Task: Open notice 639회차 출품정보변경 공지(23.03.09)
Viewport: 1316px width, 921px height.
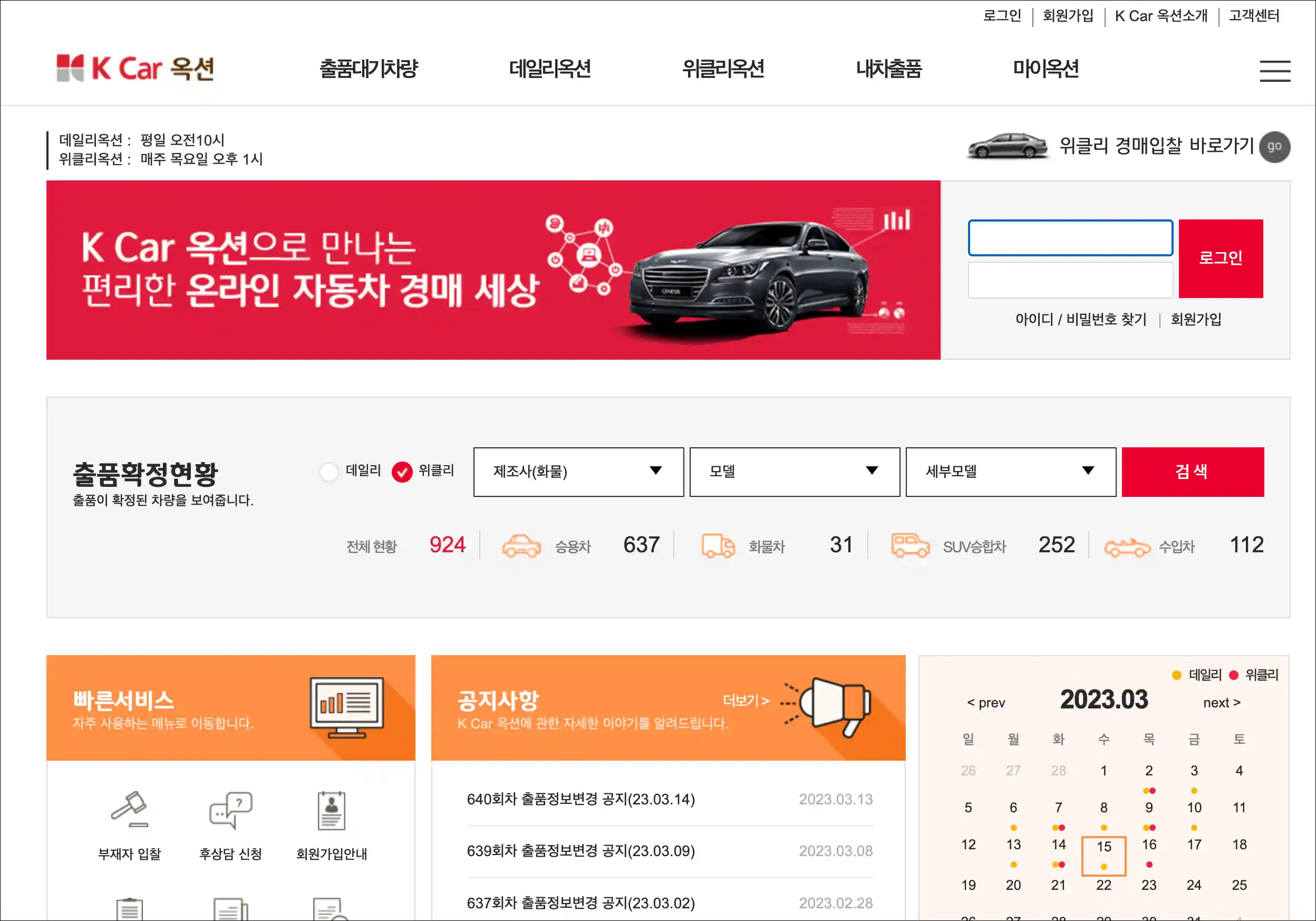Action: pos(580,850)
